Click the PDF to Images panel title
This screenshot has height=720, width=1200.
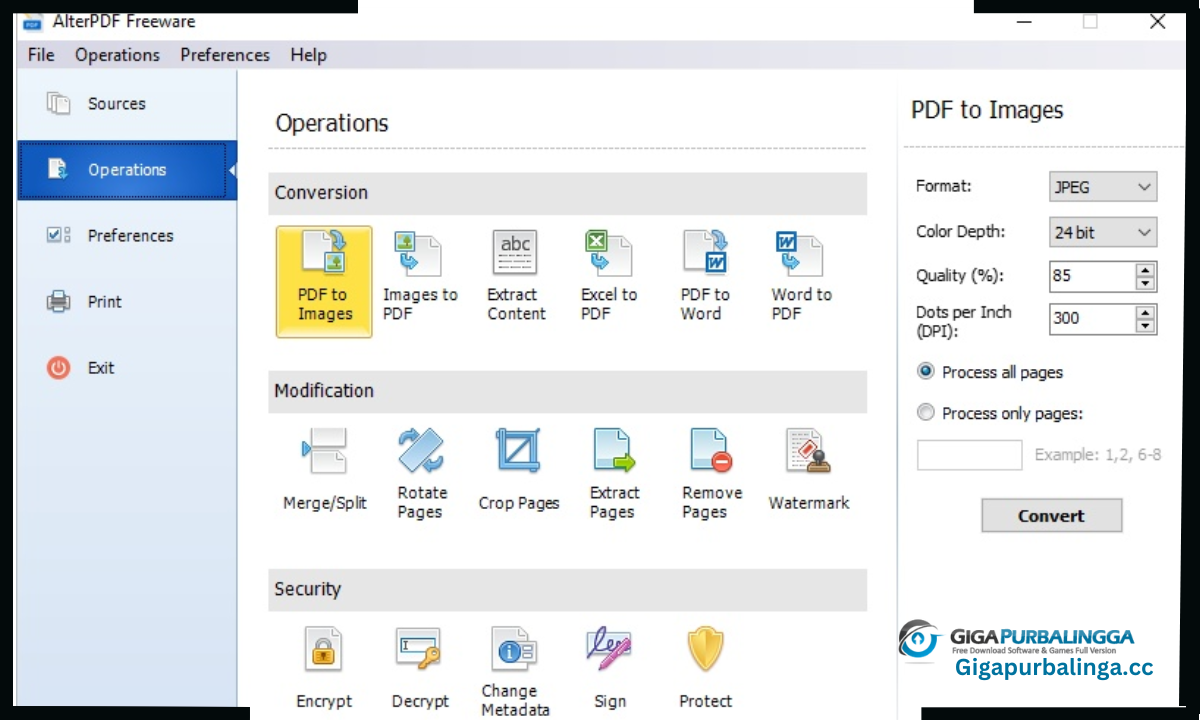click(x=987, y=110)
